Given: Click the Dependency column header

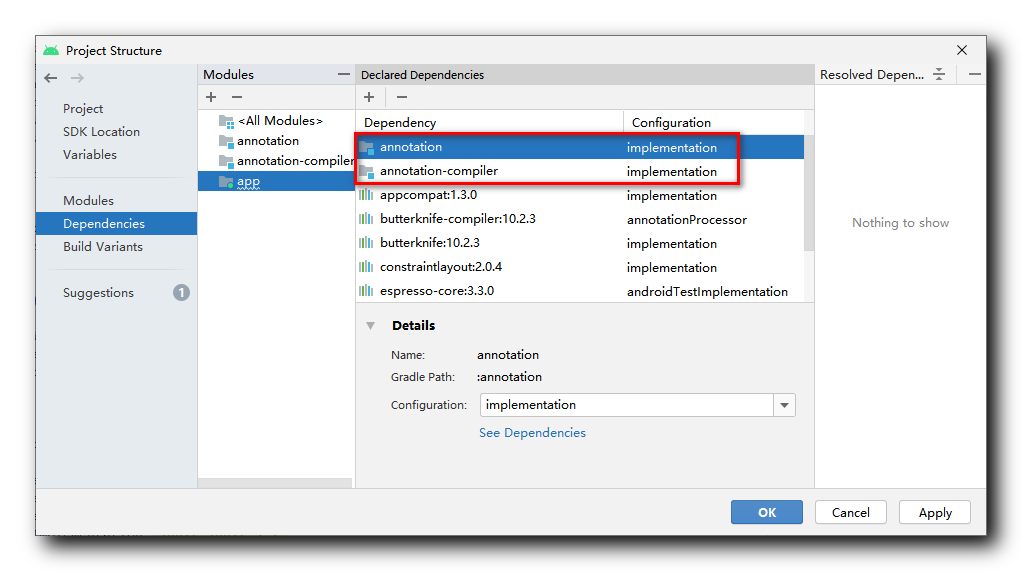Looking at the screenshot, I should click(490, 123).
